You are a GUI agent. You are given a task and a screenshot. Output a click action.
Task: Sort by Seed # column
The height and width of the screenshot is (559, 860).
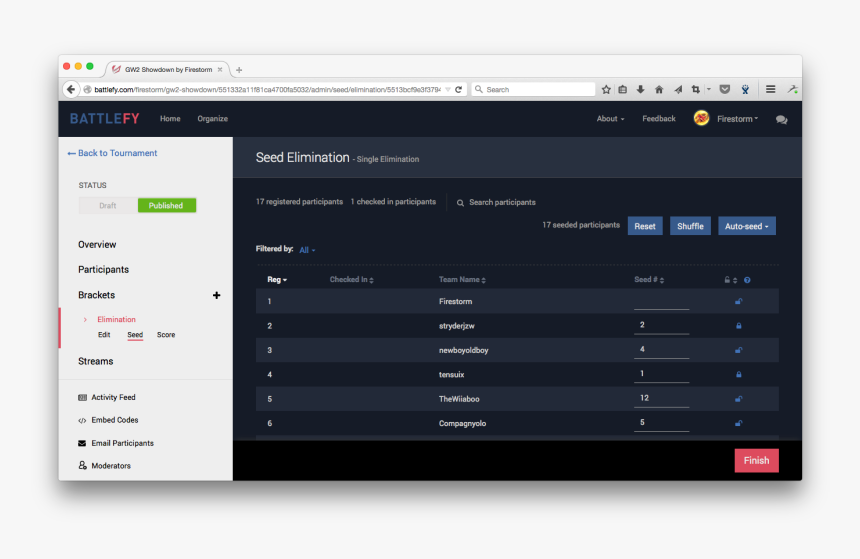point(649,280)
